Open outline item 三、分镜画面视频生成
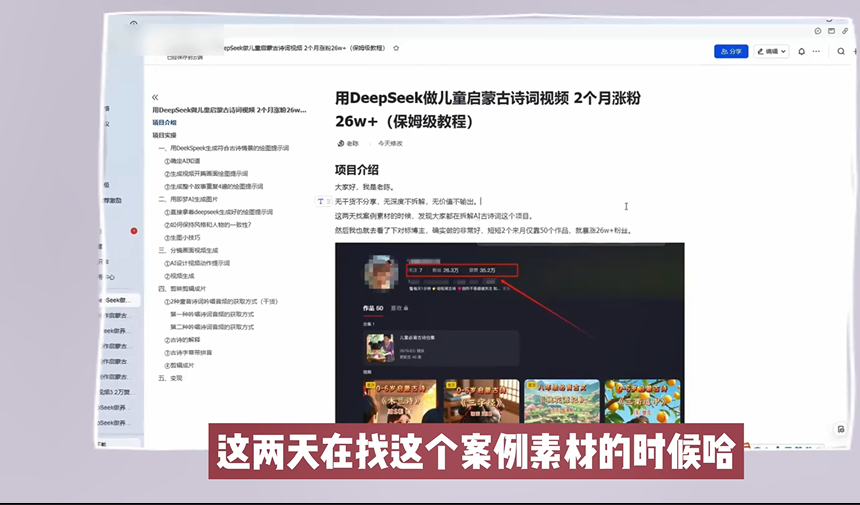This screenshot has height=505, width=860. 188,250
